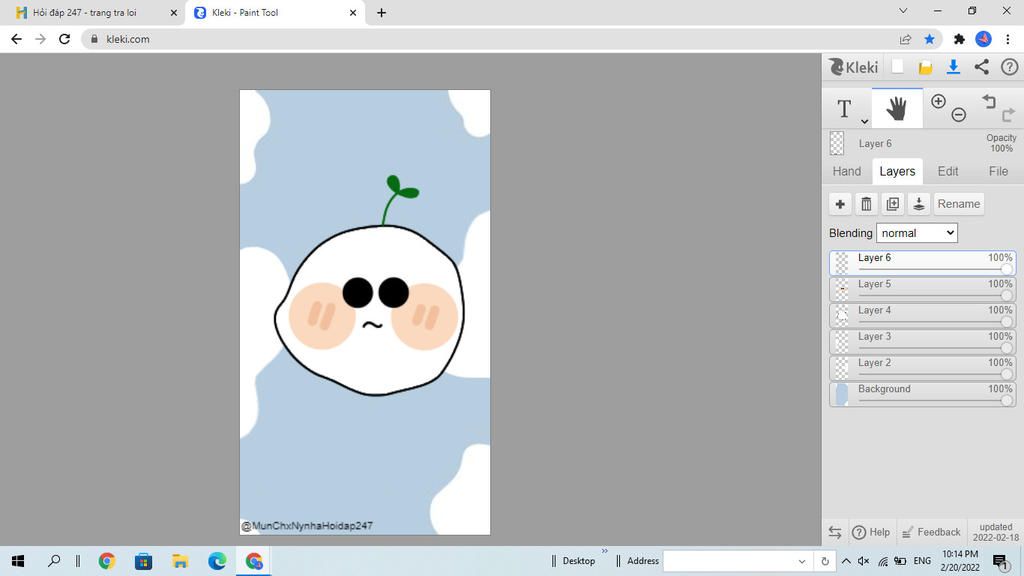
Task: Click the Rename layer button
Action: [x=959, y=204]
